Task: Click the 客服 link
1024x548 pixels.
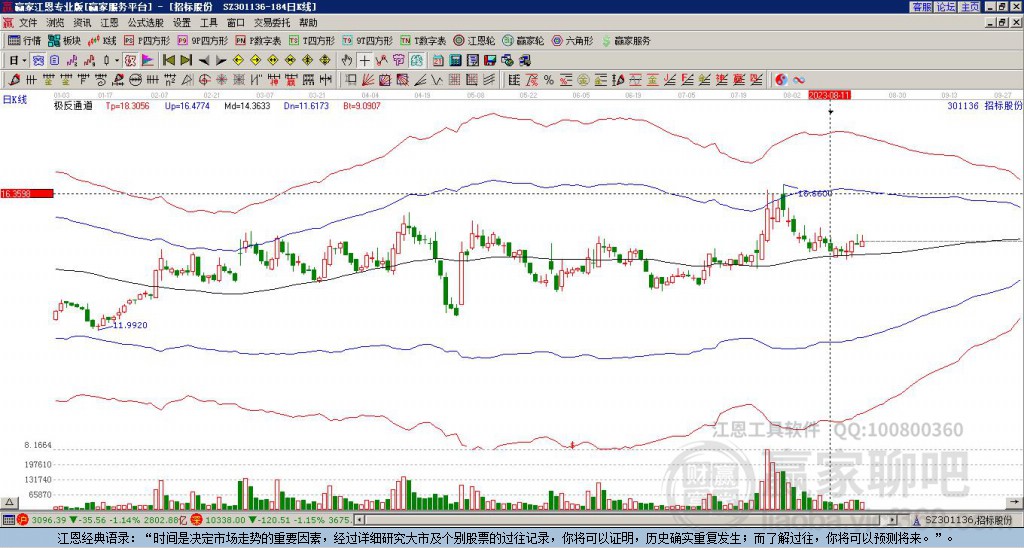Action: 921,7
